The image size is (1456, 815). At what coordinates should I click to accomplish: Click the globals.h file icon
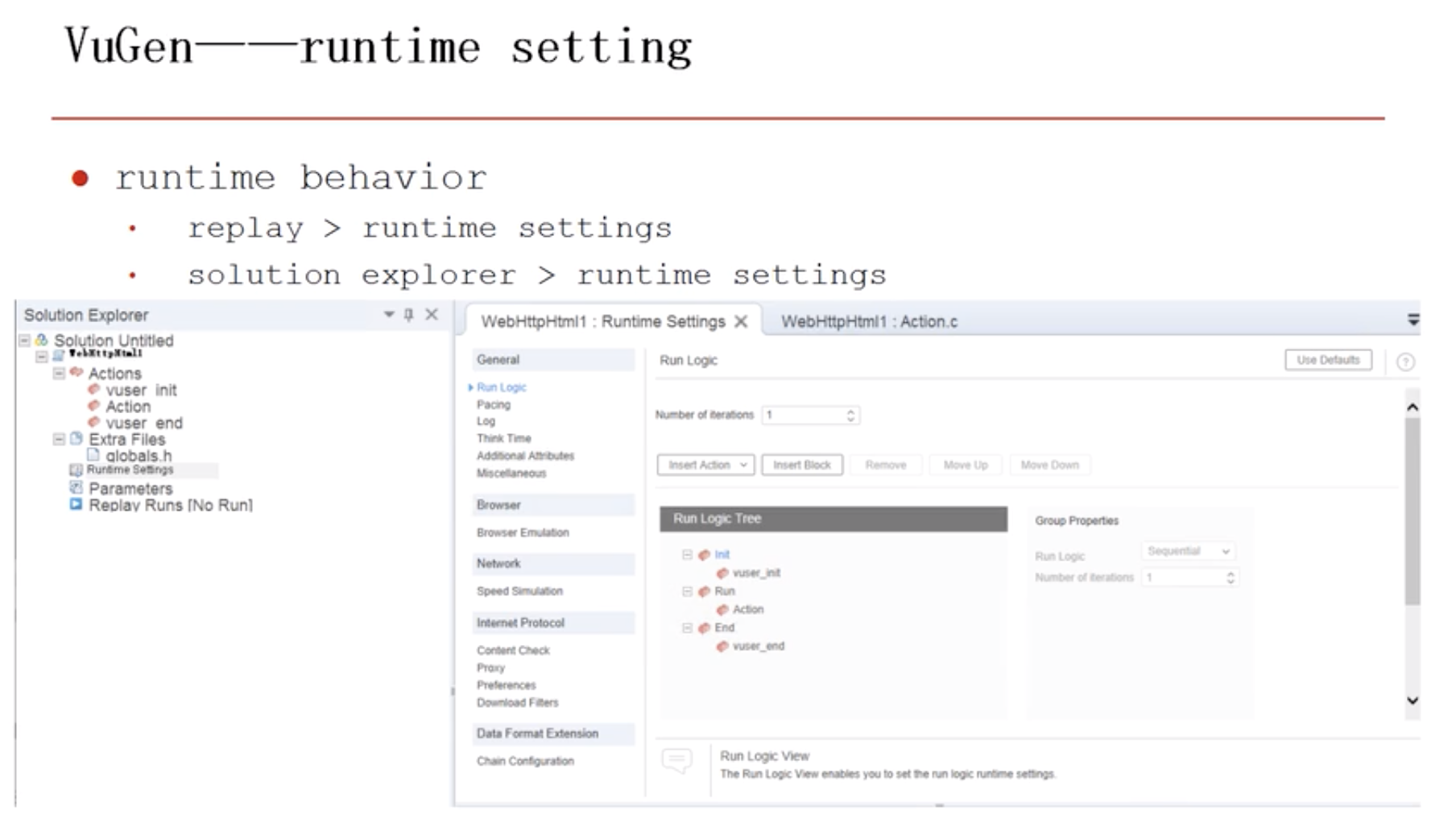pyautogui.click(x=93, y=455)
